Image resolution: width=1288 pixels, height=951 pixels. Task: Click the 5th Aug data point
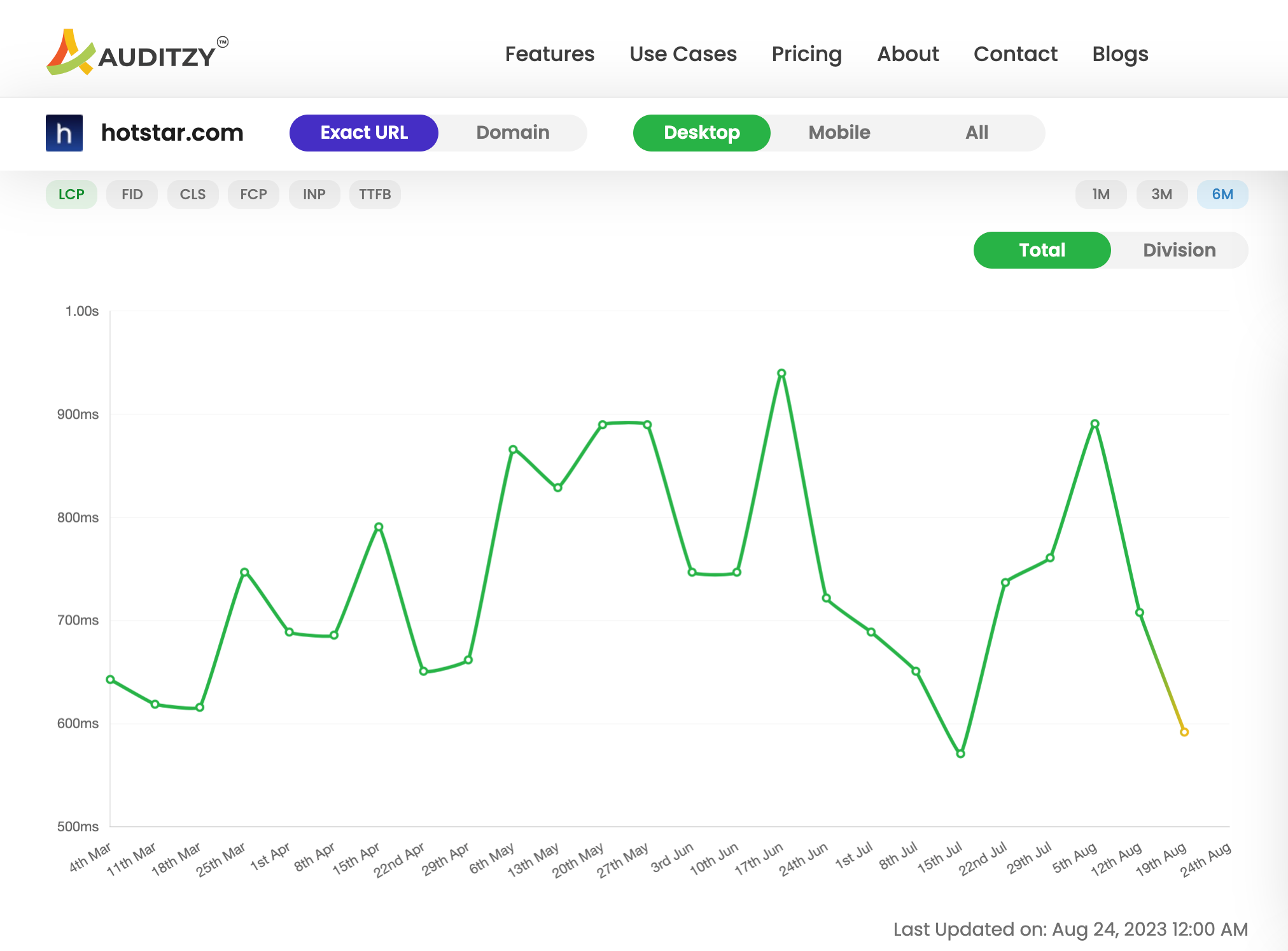(x=1095, y=424)
